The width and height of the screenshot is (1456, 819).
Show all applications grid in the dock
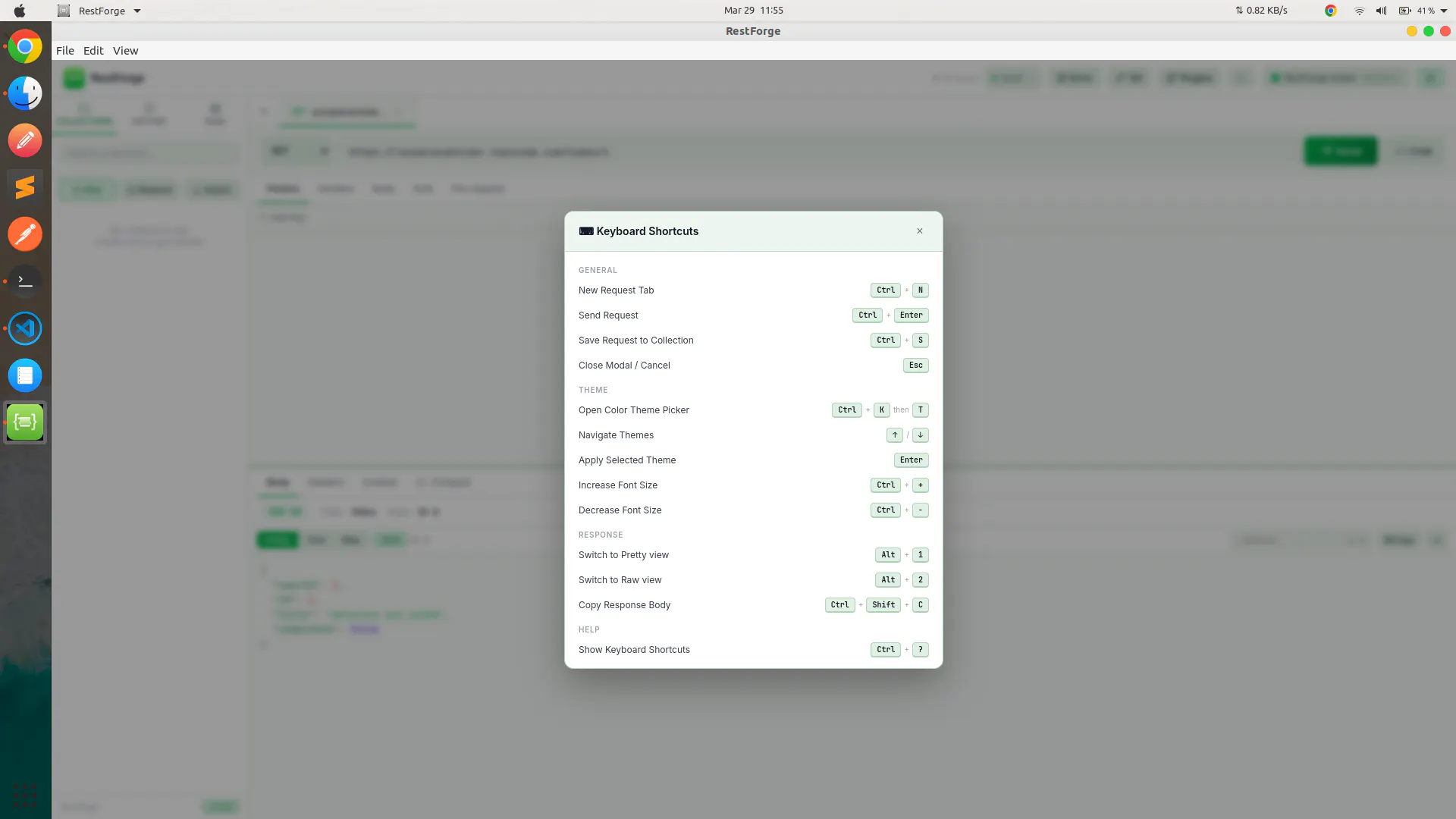[25, 795]
